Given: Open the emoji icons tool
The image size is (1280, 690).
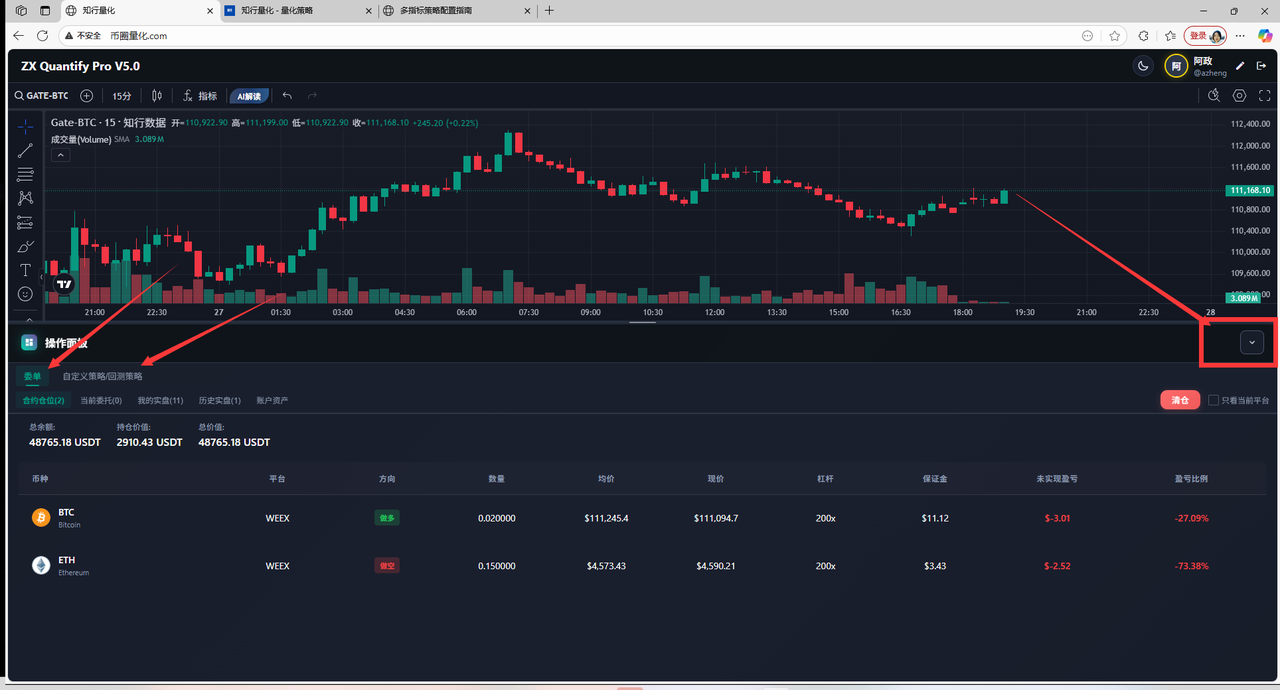Looking at the screenshot, I should pyautogui.click(x=25, y=294).
